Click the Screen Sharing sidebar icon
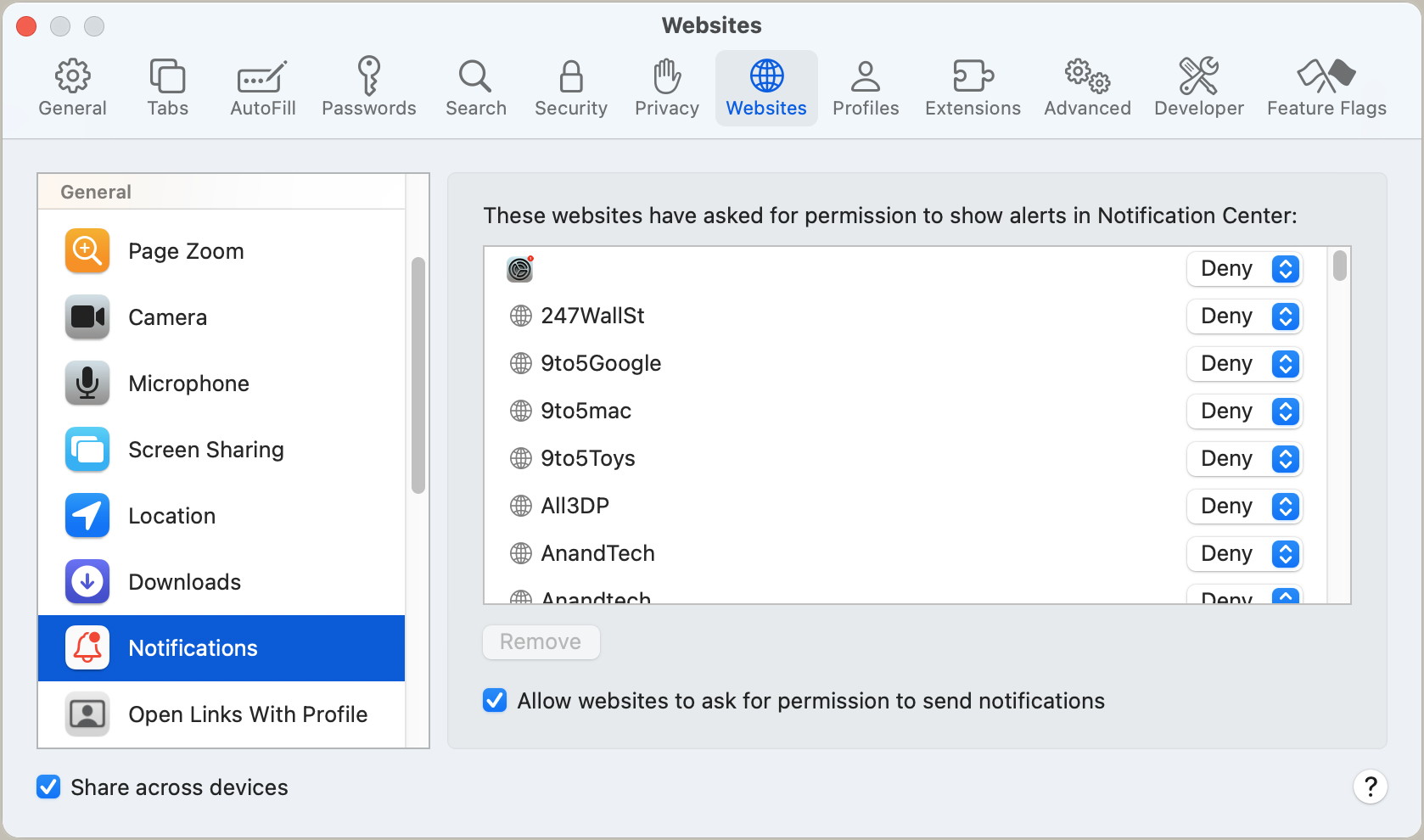Image resolution: width=1424 pixels, height=840 pixels. click(x=87, y=450)
